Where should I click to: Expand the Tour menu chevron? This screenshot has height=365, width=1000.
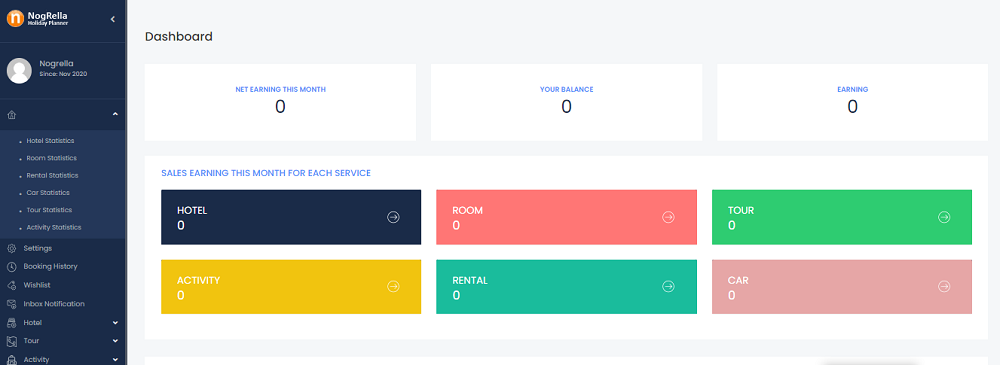(115, 341)
